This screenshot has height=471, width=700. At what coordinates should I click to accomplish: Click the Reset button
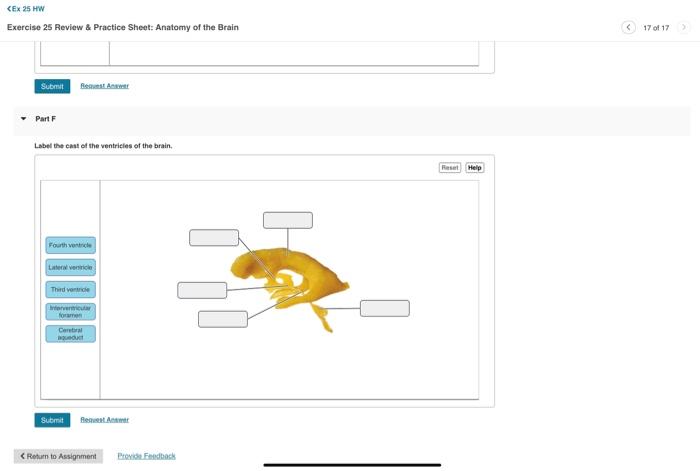pyautogui.click(x=450, y=167)
